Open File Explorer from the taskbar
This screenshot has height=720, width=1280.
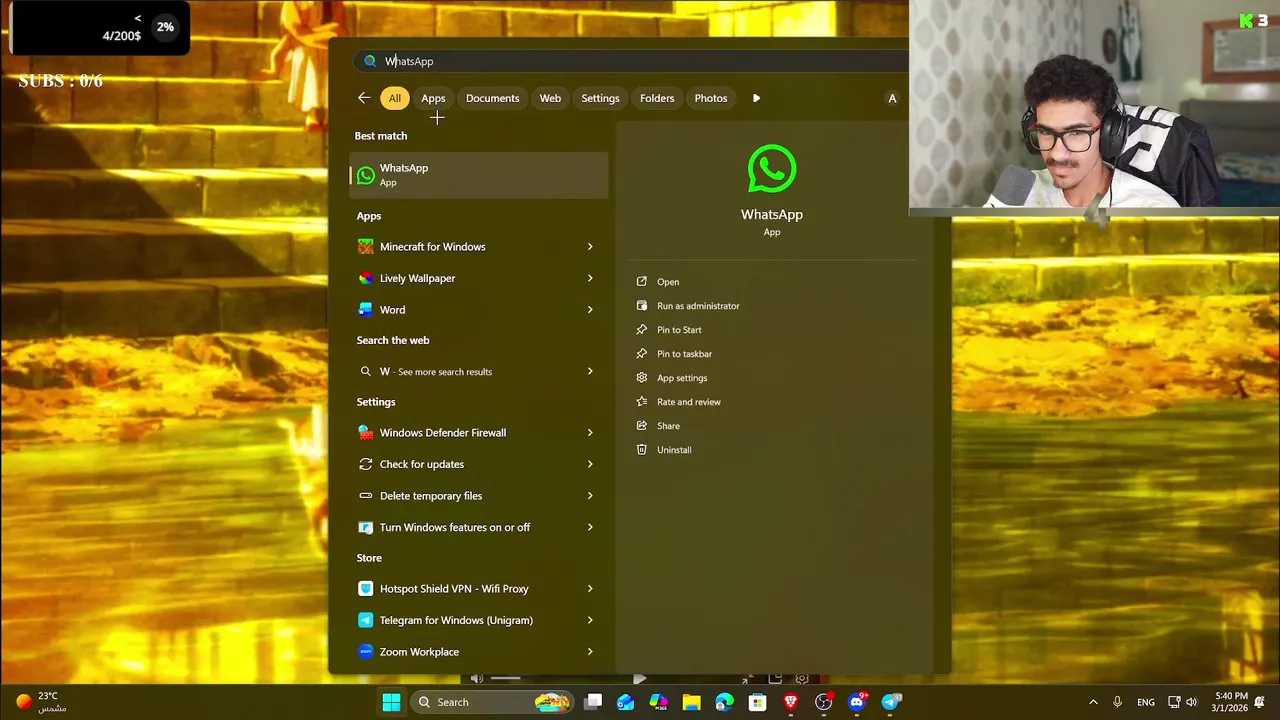pos(691,702)
